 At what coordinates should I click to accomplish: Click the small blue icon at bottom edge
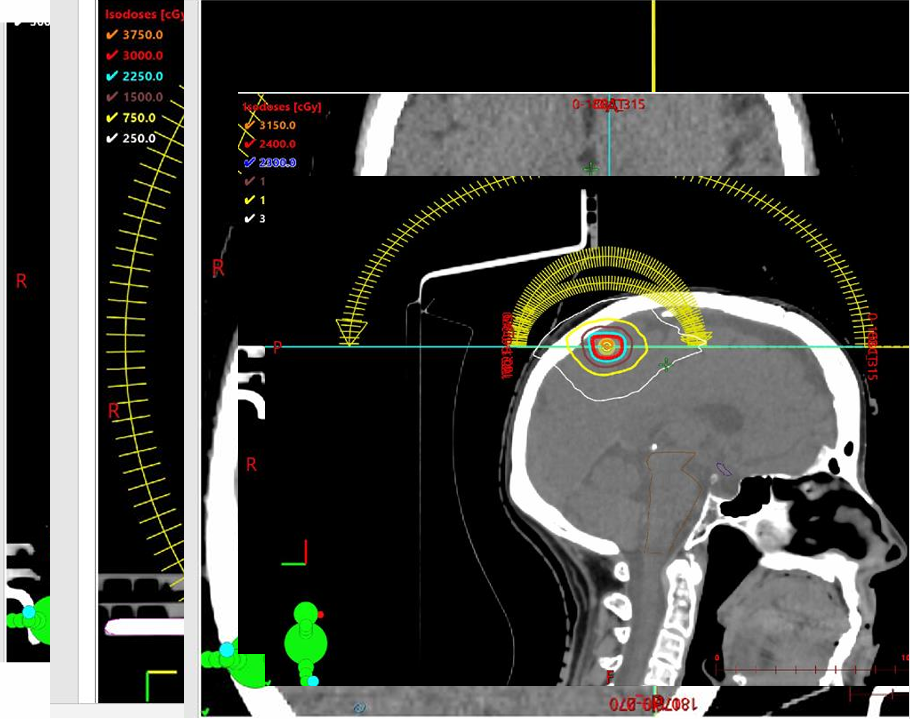coord(358,707)
